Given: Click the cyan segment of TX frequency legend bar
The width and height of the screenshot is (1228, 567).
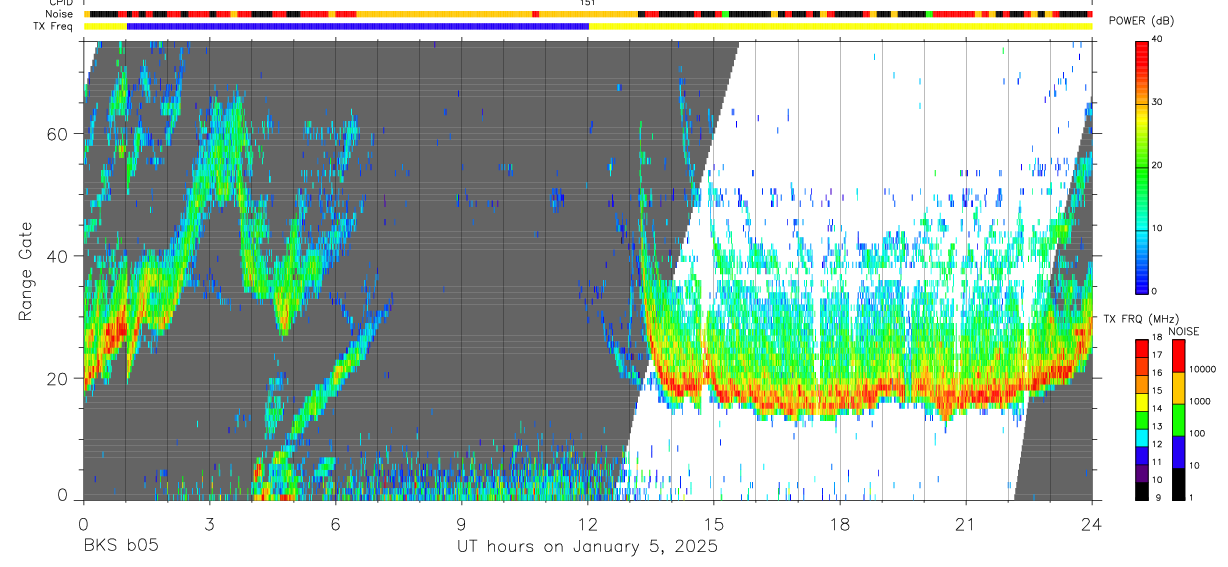Looking at the screenshot, I should point(1142,439).
